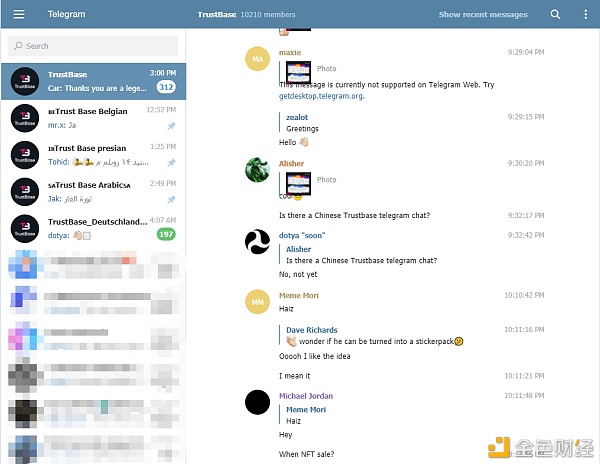Open the Trust Base Arabic chat
Image resolution: width=600 pixels, height=464 pixels.
click(93, 192)
